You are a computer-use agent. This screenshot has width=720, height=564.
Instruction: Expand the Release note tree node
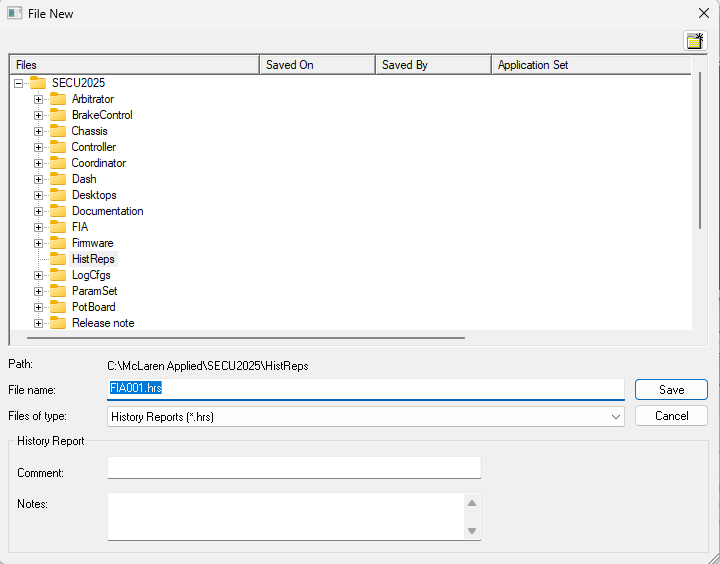coord(39,324)
